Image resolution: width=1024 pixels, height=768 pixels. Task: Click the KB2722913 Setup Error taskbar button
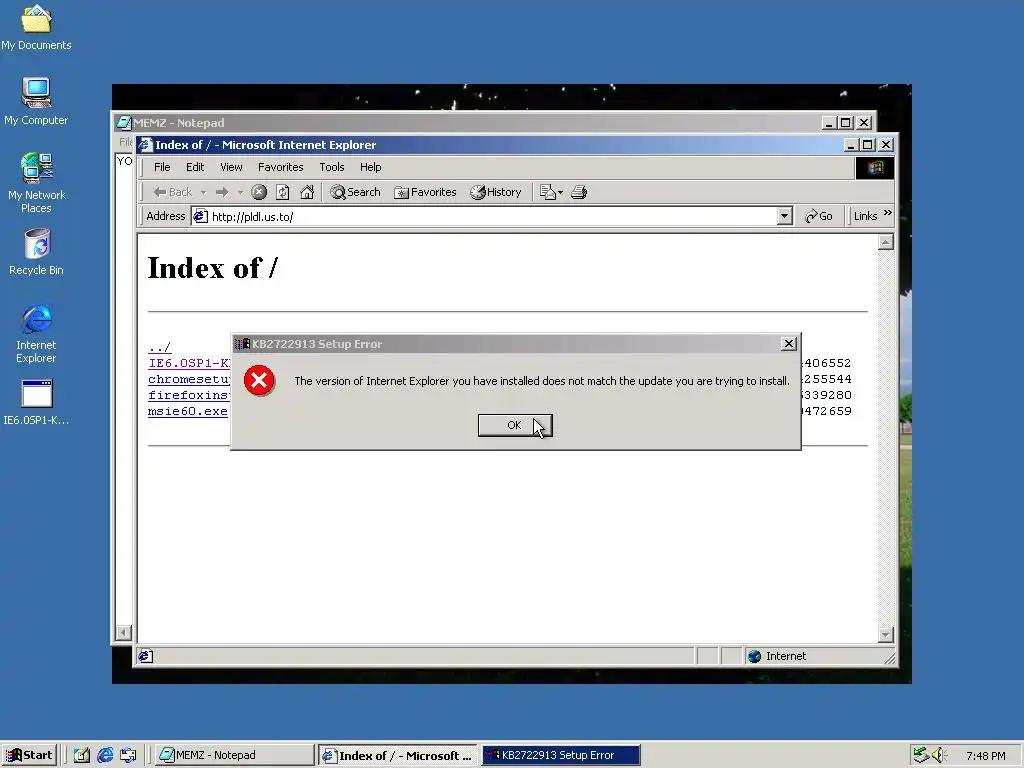[x=561, y=755]
